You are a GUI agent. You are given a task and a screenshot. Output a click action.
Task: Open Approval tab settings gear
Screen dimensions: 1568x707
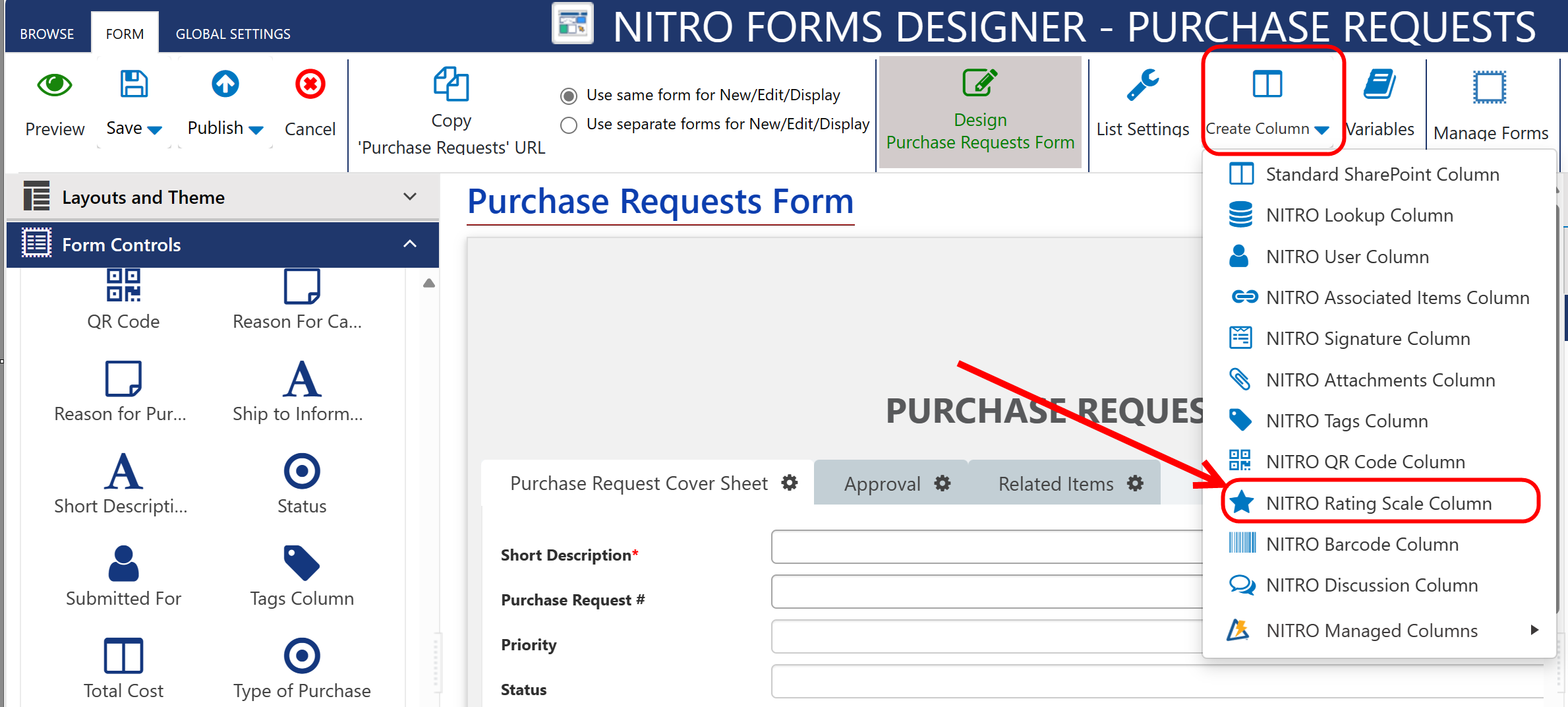943,483
